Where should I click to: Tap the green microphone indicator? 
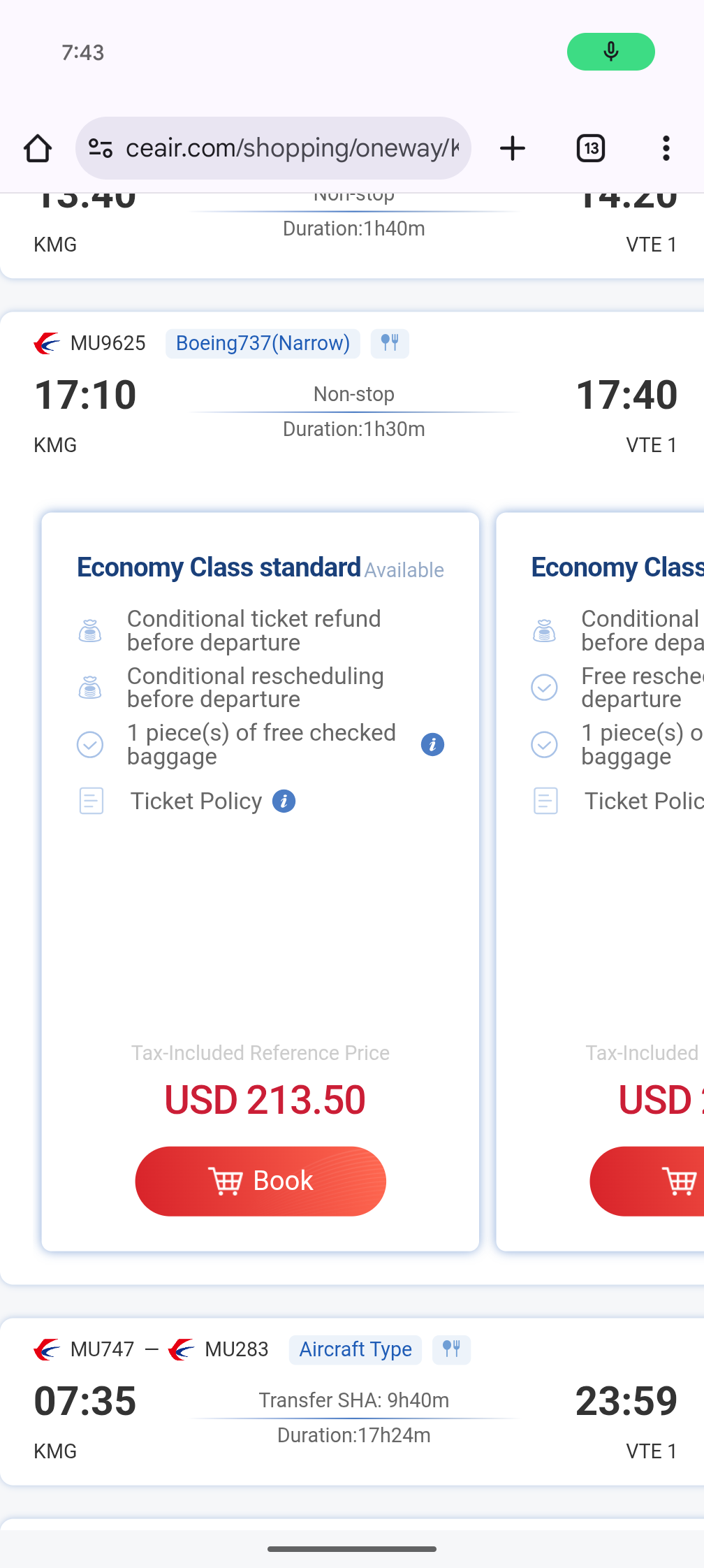click(610, 52)
